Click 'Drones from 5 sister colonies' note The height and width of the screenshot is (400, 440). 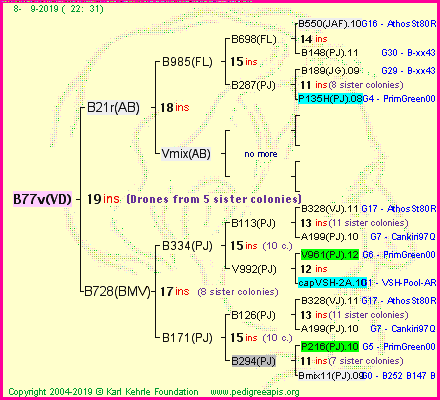(214, 199)
